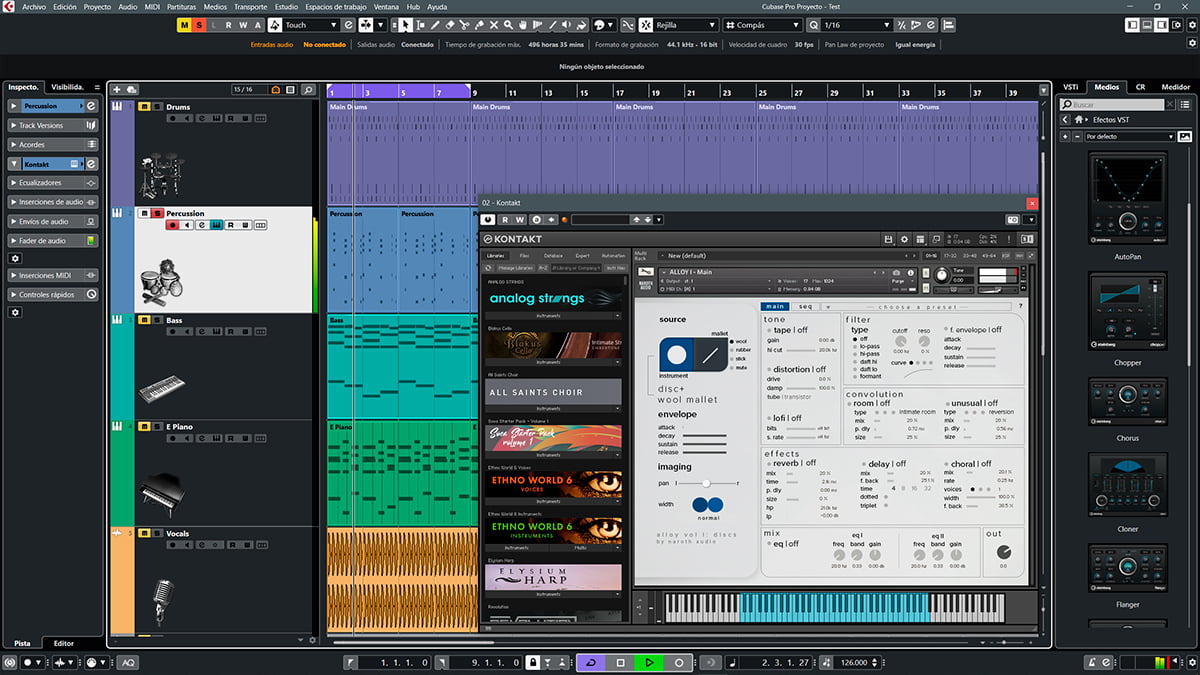Click the Add Track plus icon

tap(117, 90)
